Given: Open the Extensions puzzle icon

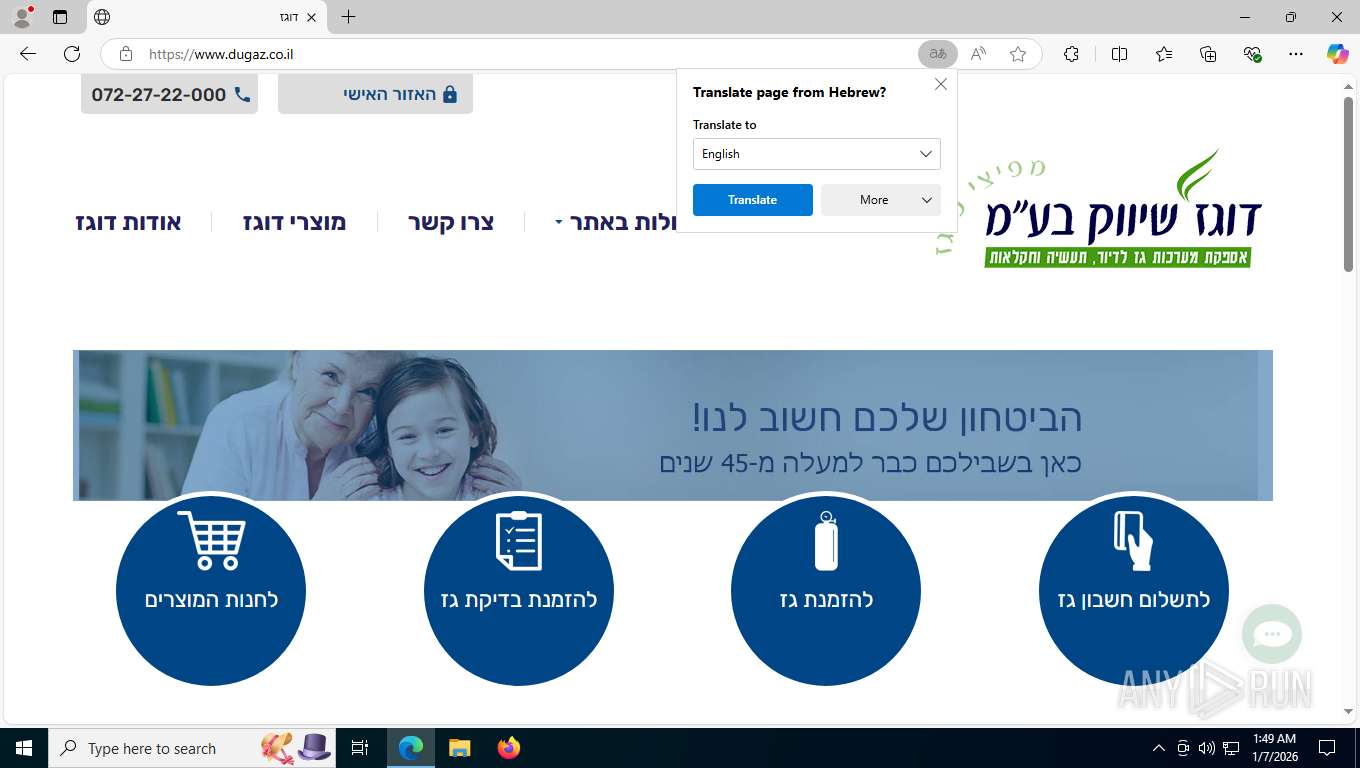Looking at the screenshot, I should tap(1071, 54).
